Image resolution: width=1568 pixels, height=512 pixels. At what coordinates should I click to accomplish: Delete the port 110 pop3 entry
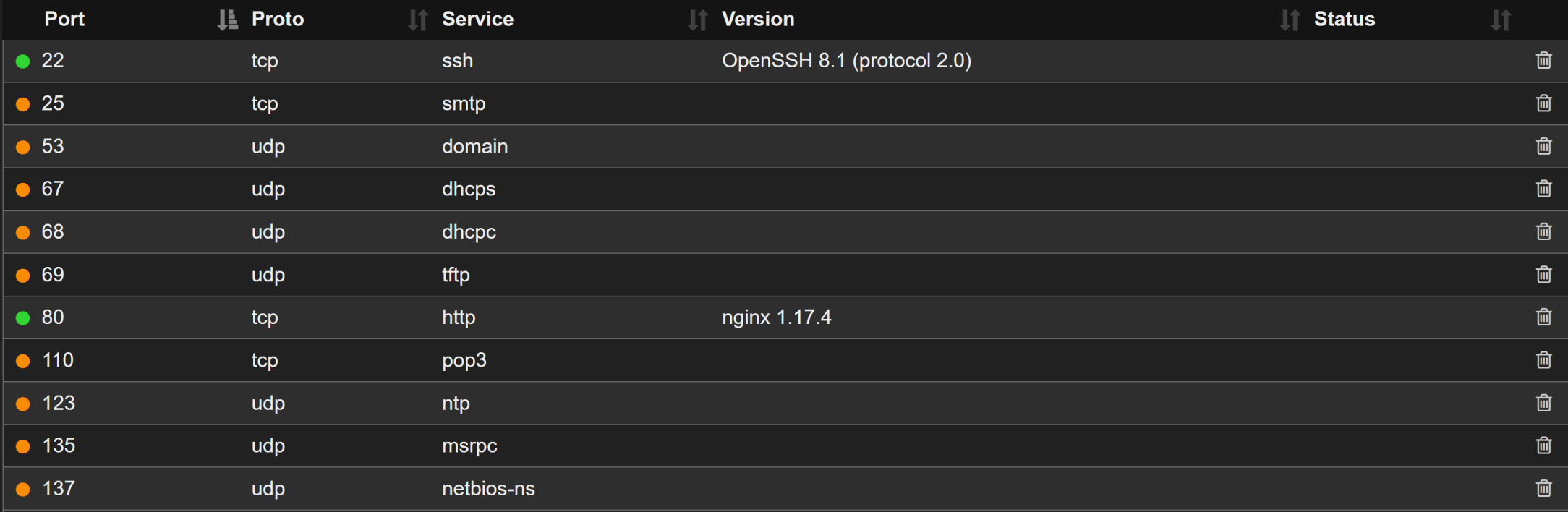pyautogui.click(x=1543, y=360)
